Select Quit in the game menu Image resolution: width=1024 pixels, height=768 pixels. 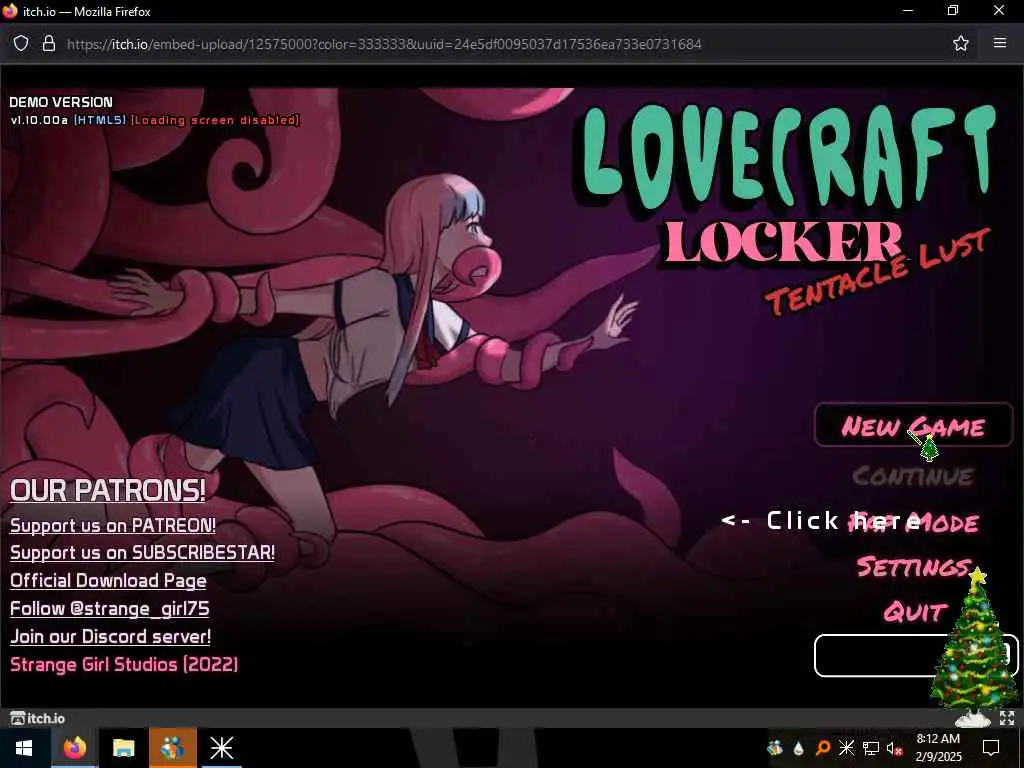coord(914,612)
